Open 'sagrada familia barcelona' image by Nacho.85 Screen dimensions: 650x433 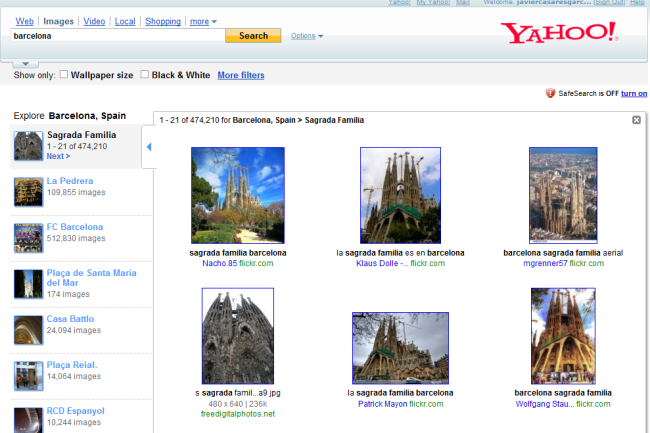(x=238, y=195)
